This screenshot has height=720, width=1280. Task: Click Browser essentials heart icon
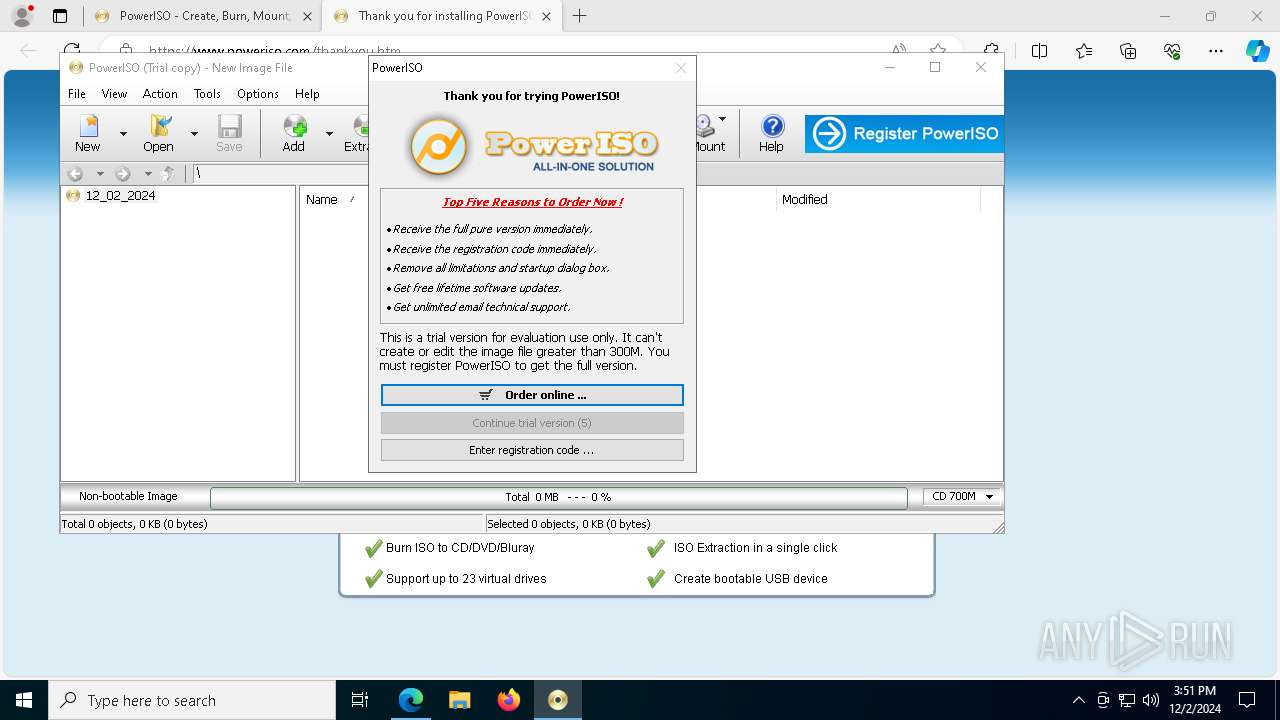pyautogui.click(x=1172, y=51)
